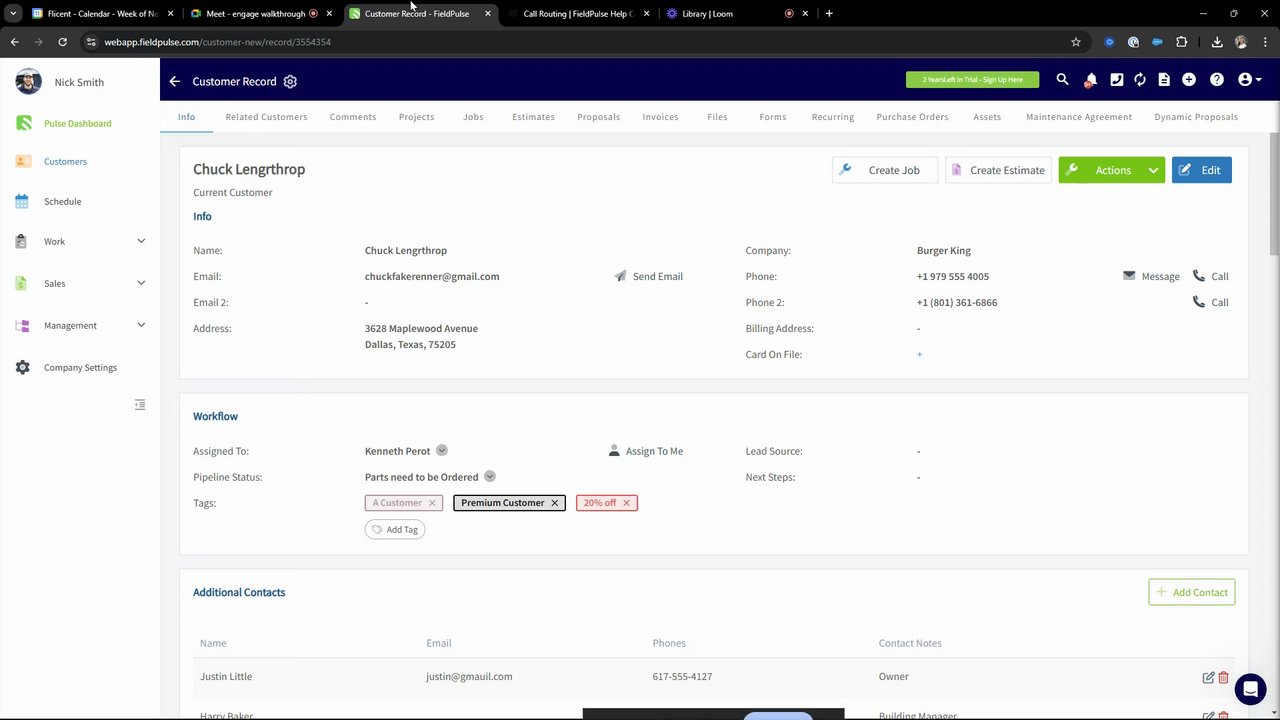The image size is (1280, 720).
Task: Remove the A Customer tag
Action: click(432, 503)
